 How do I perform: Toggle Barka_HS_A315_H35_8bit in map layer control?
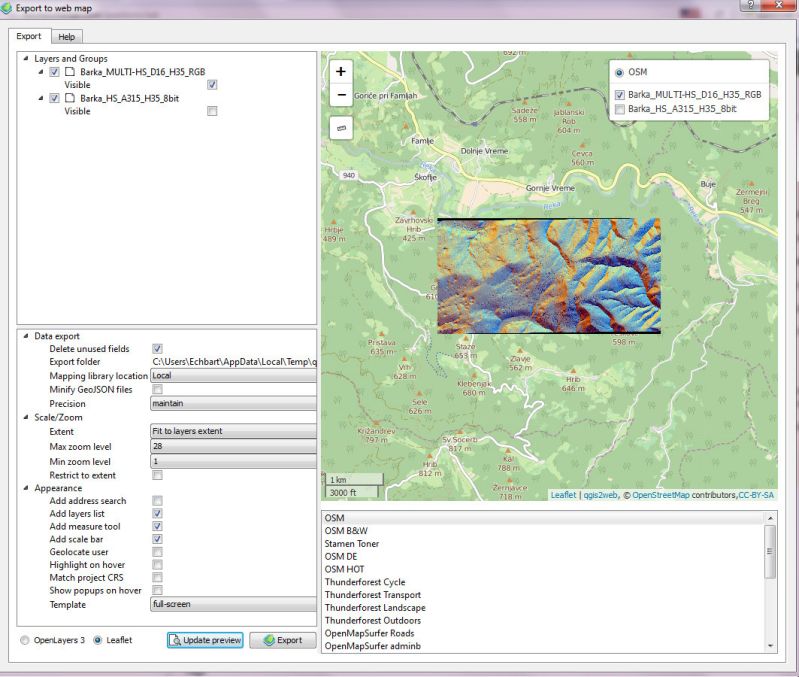(x=620, y=109)
